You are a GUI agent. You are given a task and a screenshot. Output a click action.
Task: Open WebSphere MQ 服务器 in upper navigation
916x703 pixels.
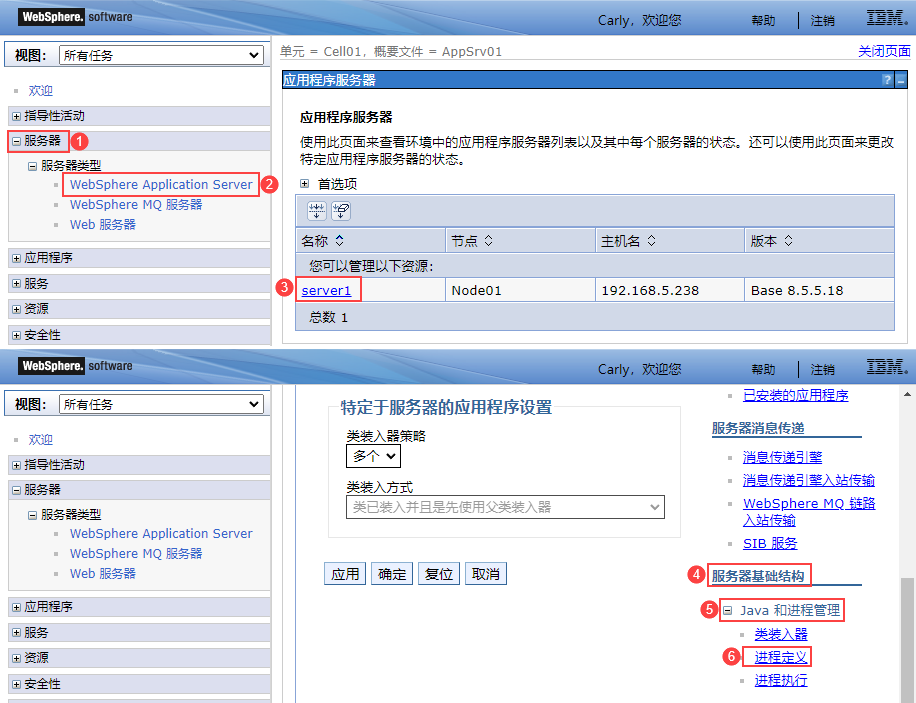(x=136, y=205)
